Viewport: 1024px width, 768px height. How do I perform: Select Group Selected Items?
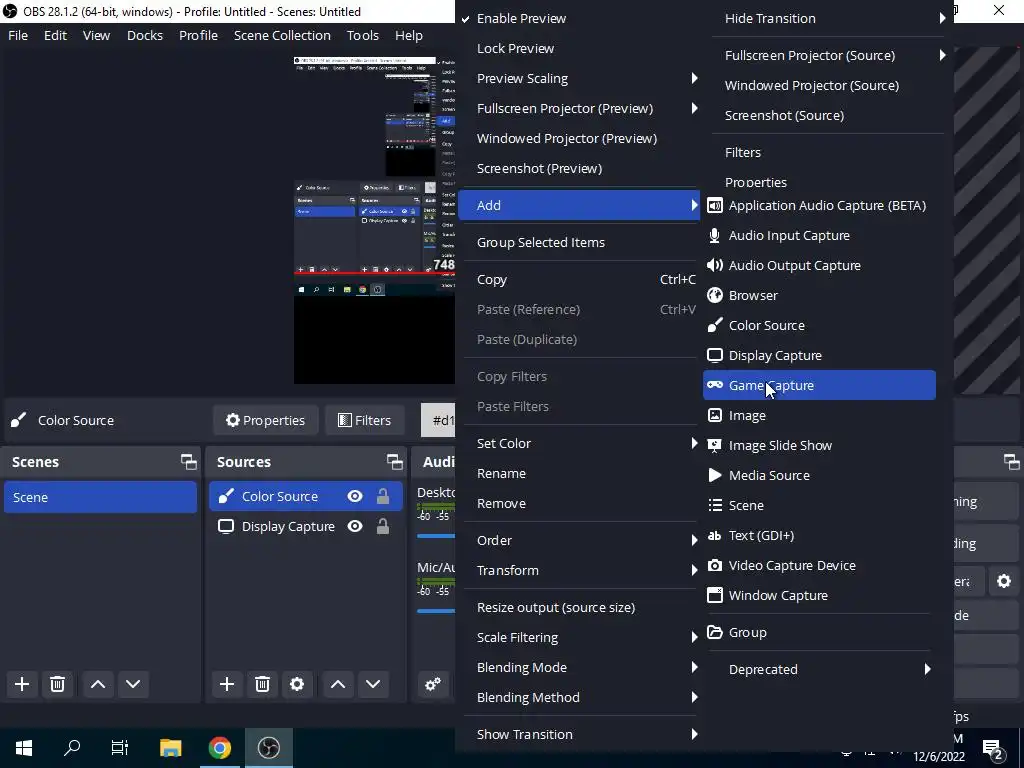580,242
